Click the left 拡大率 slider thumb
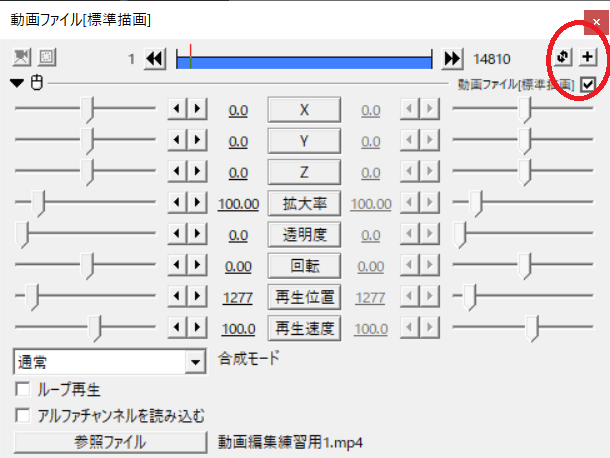This screenshot has width=610, height=458. pyautogui.click(x=38, y=204)
